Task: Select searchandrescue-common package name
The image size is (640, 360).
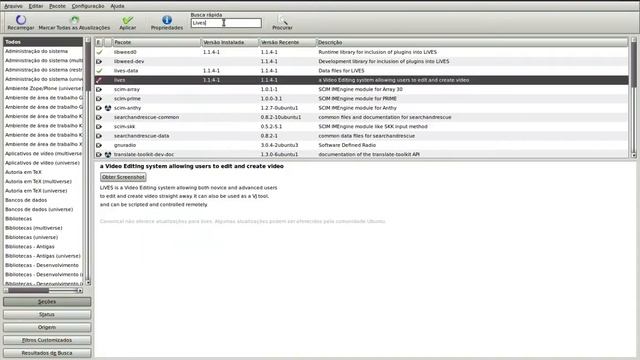Action: pyautogui.click(x=147, y=118)
